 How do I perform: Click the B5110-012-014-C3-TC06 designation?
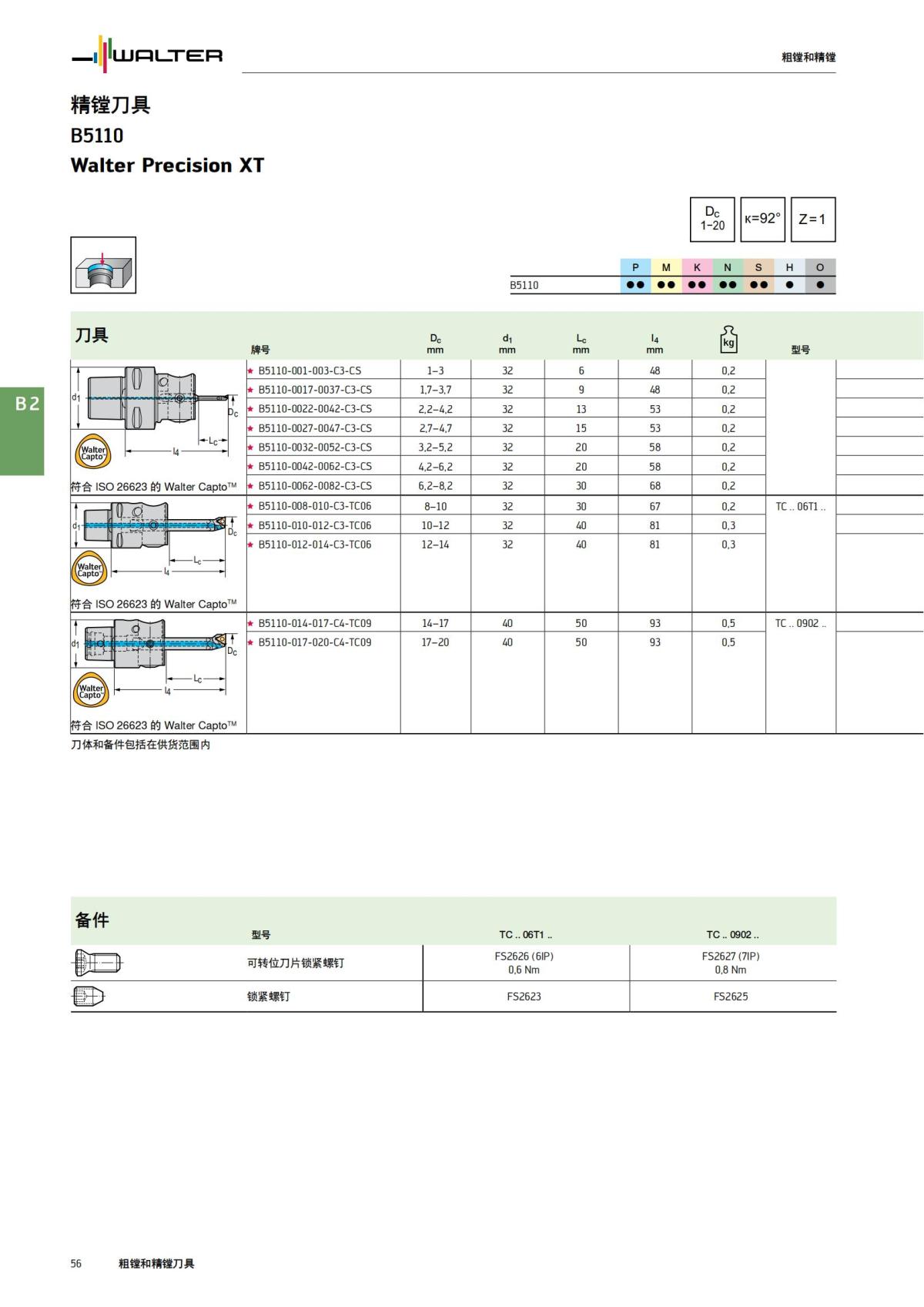tap(315, 545)
